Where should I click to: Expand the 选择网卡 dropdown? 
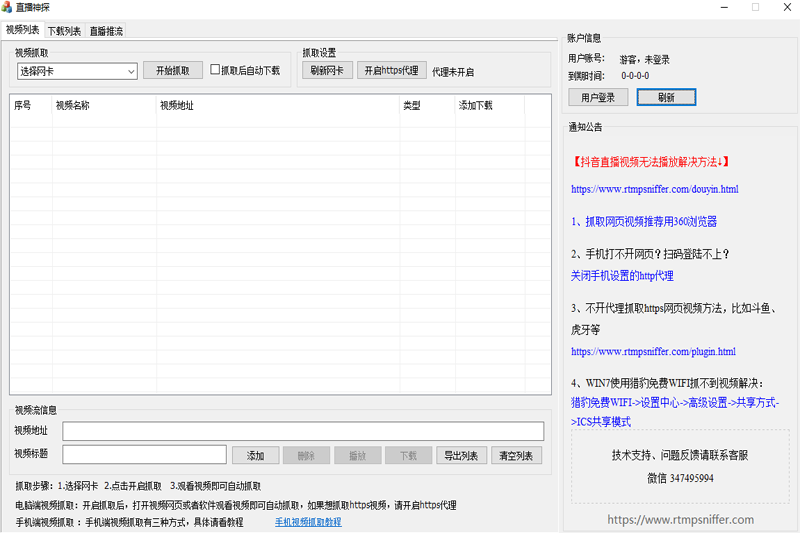click(x=77, y=71)
